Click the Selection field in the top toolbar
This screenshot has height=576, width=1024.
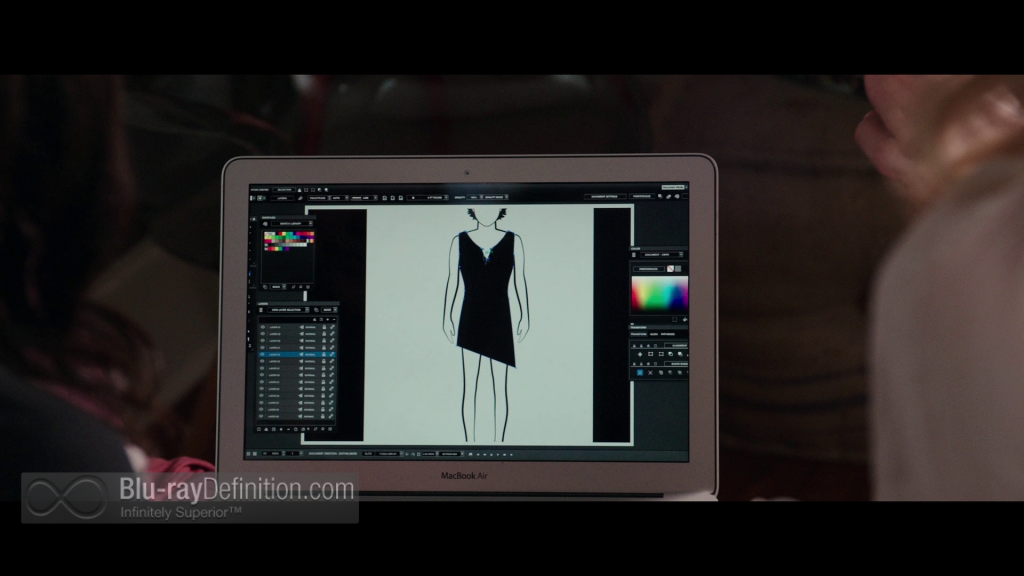point(284,190)
